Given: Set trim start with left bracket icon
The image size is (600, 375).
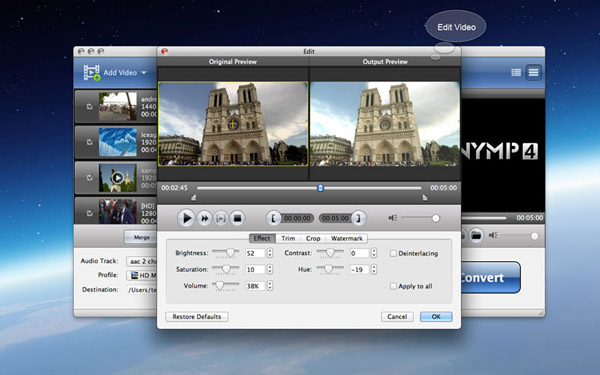Looking at the screenshot, I should [x=274, y=218].
